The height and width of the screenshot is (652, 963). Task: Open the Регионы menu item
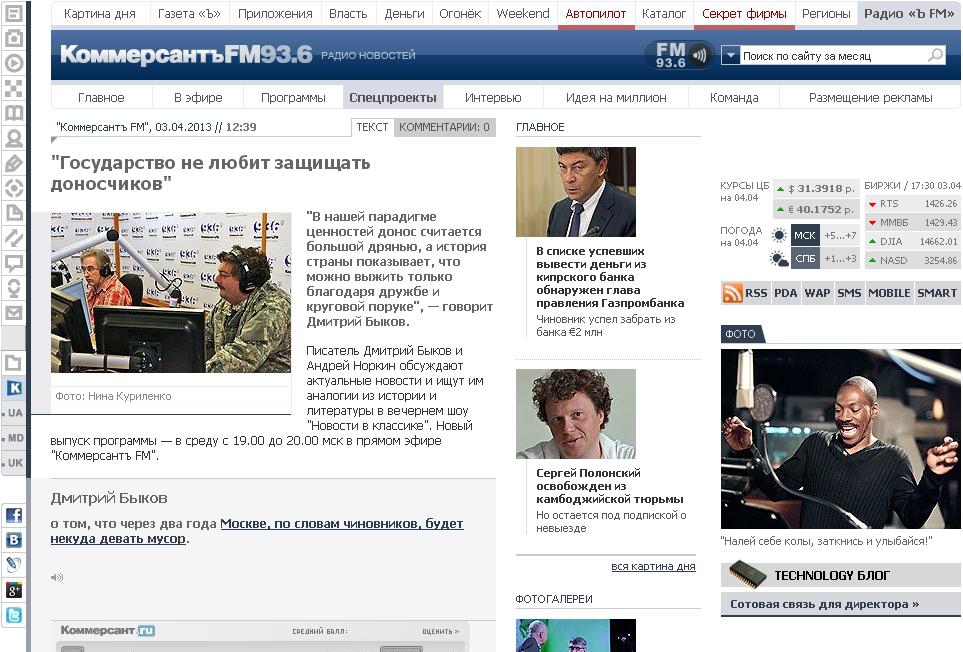pyautogui.click(x=826, y=14)
